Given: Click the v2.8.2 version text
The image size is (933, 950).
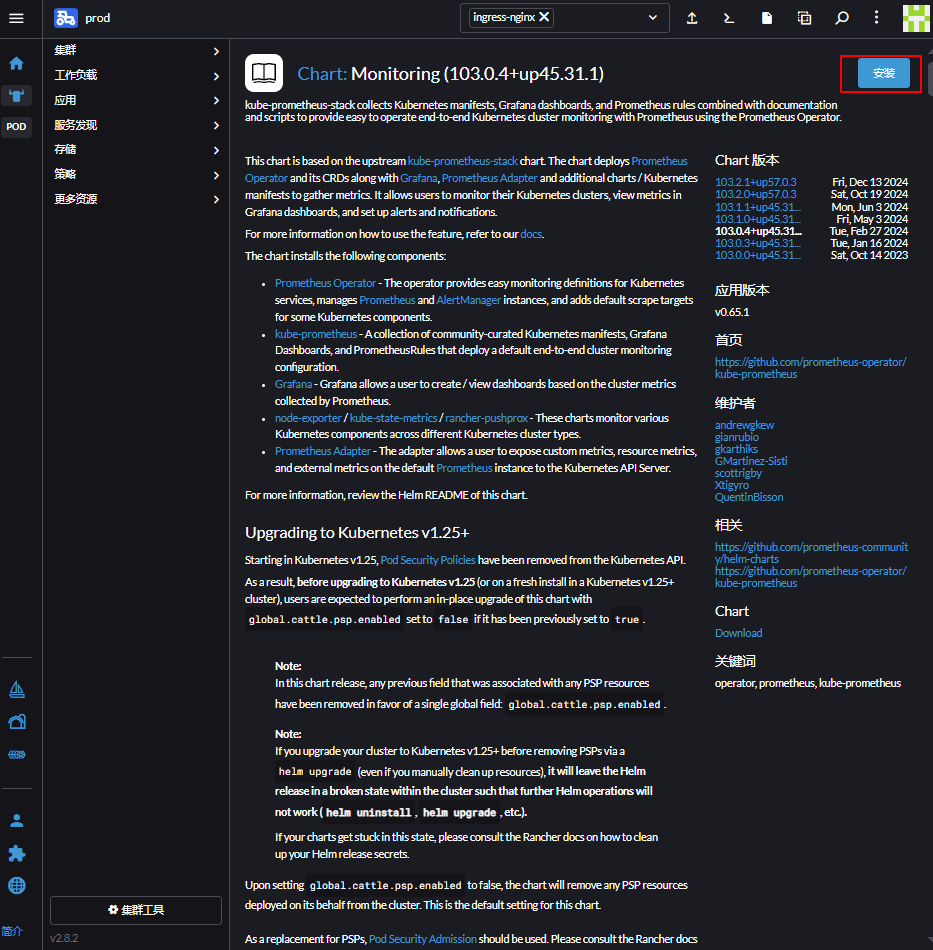Looking at the screenshot, I should pos(64,938).
